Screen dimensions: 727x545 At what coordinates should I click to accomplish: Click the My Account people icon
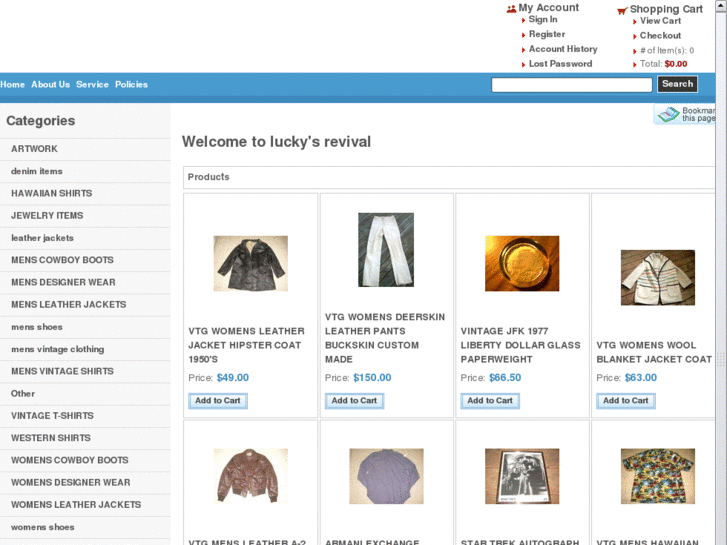pos(511,9)
